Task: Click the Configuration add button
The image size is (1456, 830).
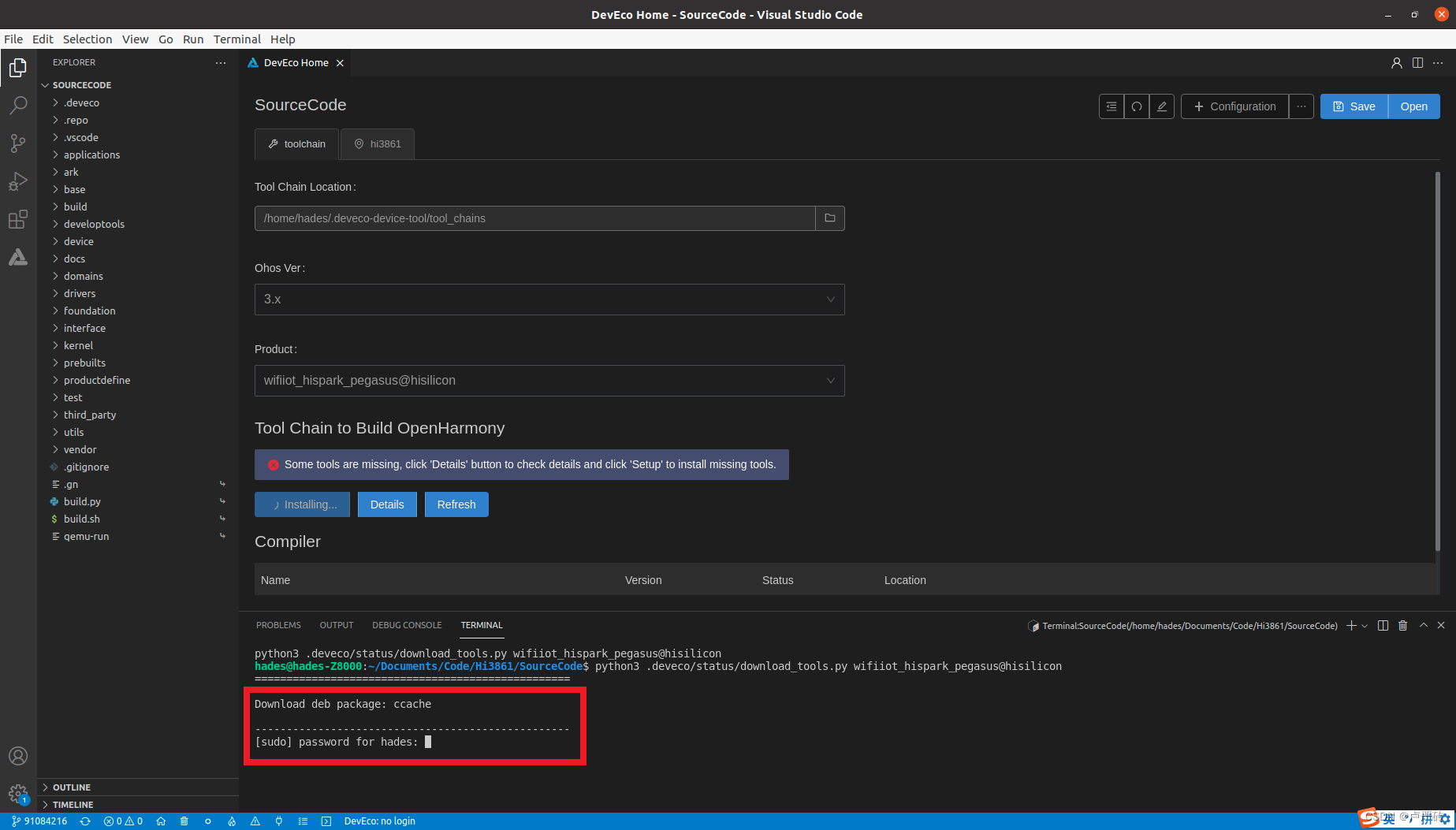Action: click(x=1235, y=106)
